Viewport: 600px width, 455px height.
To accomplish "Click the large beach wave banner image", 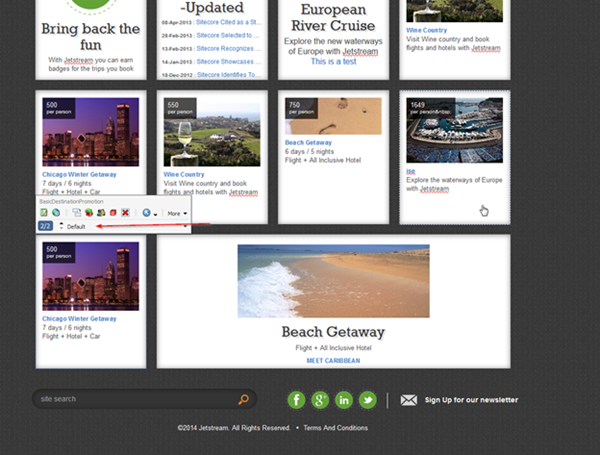I will 333,281.
